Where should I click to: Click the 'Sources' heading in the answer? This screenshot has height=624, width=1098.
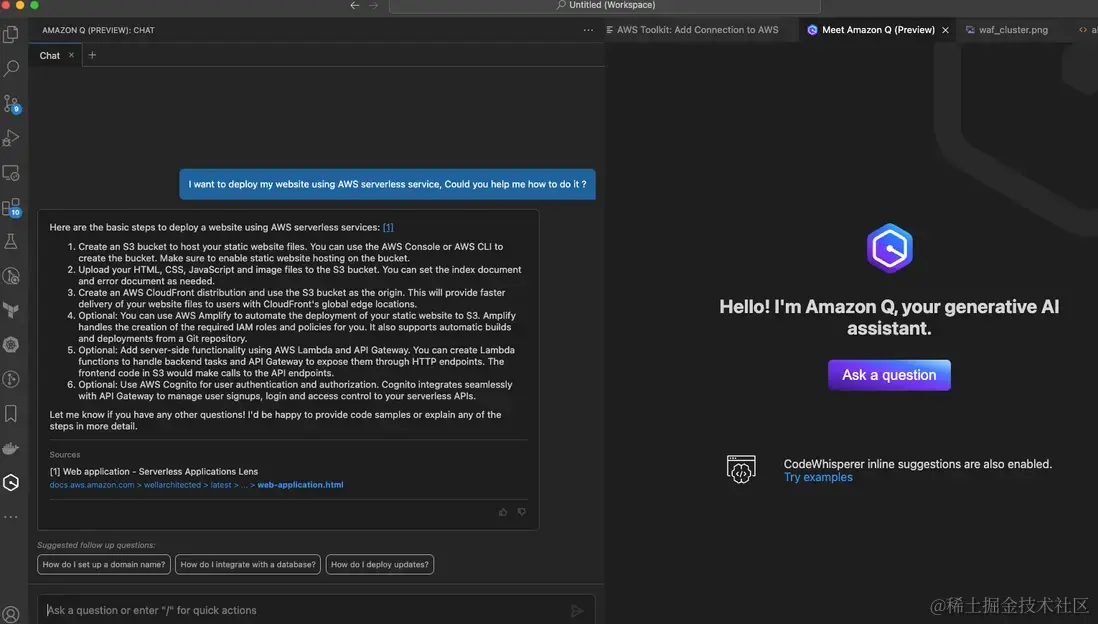[64, 455]
